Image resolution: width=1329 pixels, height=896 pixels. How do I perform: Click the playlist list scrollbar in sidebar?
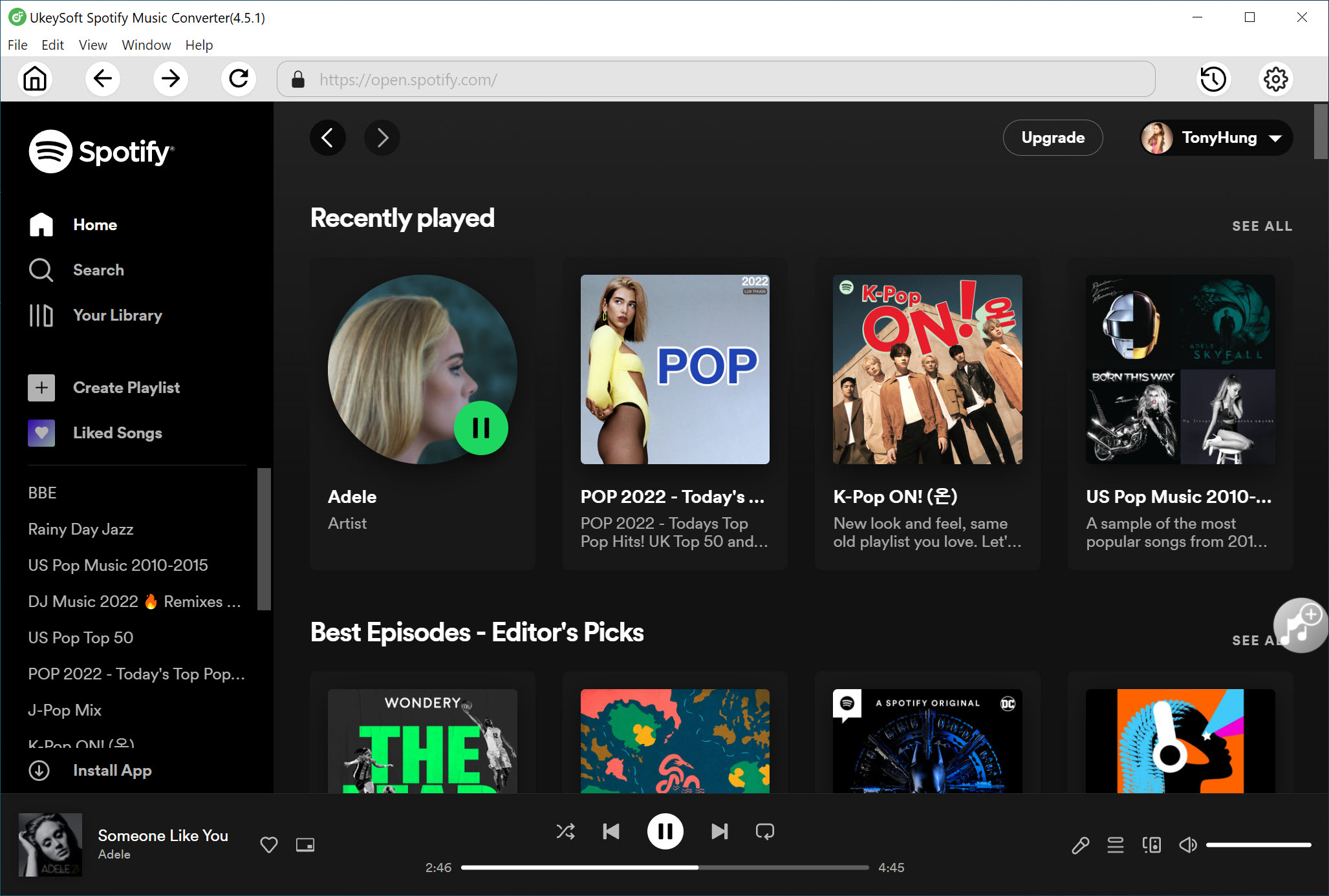point(263,538)
